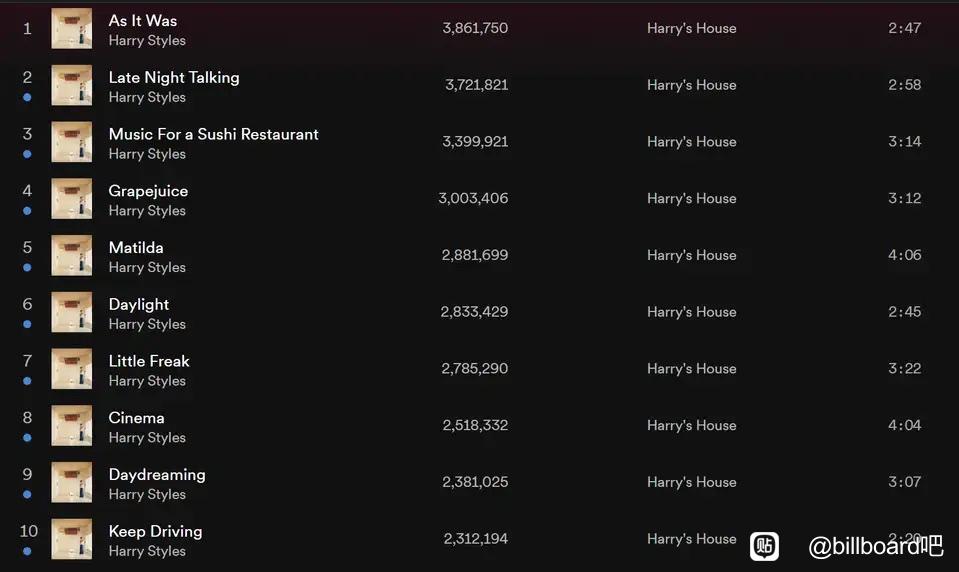This screenshot has width=959, height=572.
Task: Open Harry's House album link for As It Was
Action: [692, 28]
